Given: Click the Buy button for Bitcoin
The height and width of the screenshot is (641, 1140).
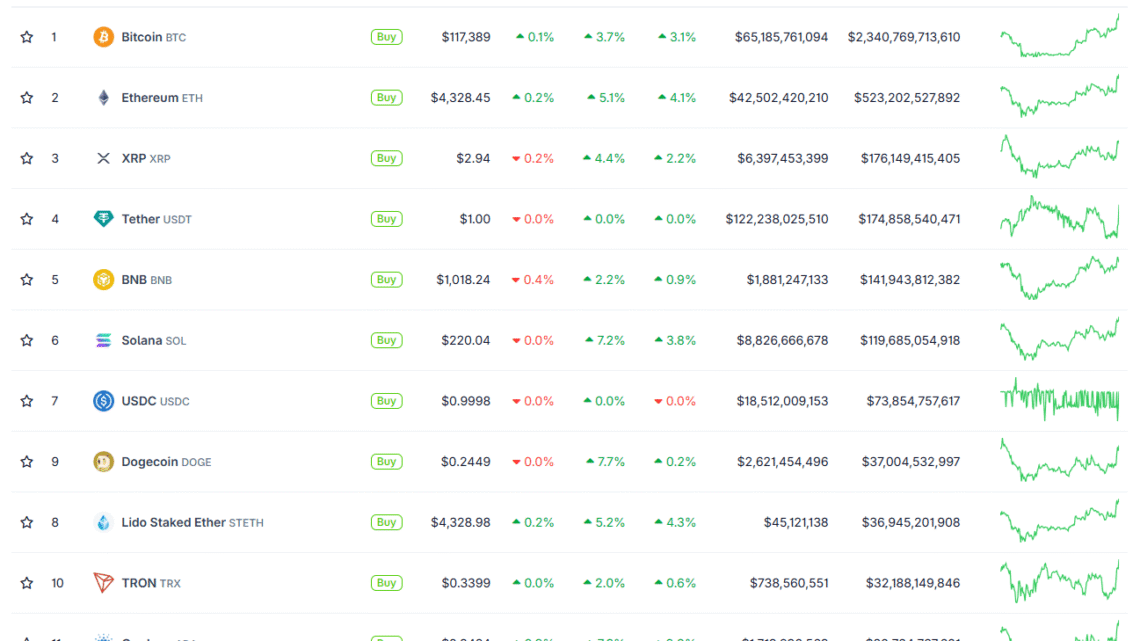Looking at the screenshot, I should coord(386,36).
